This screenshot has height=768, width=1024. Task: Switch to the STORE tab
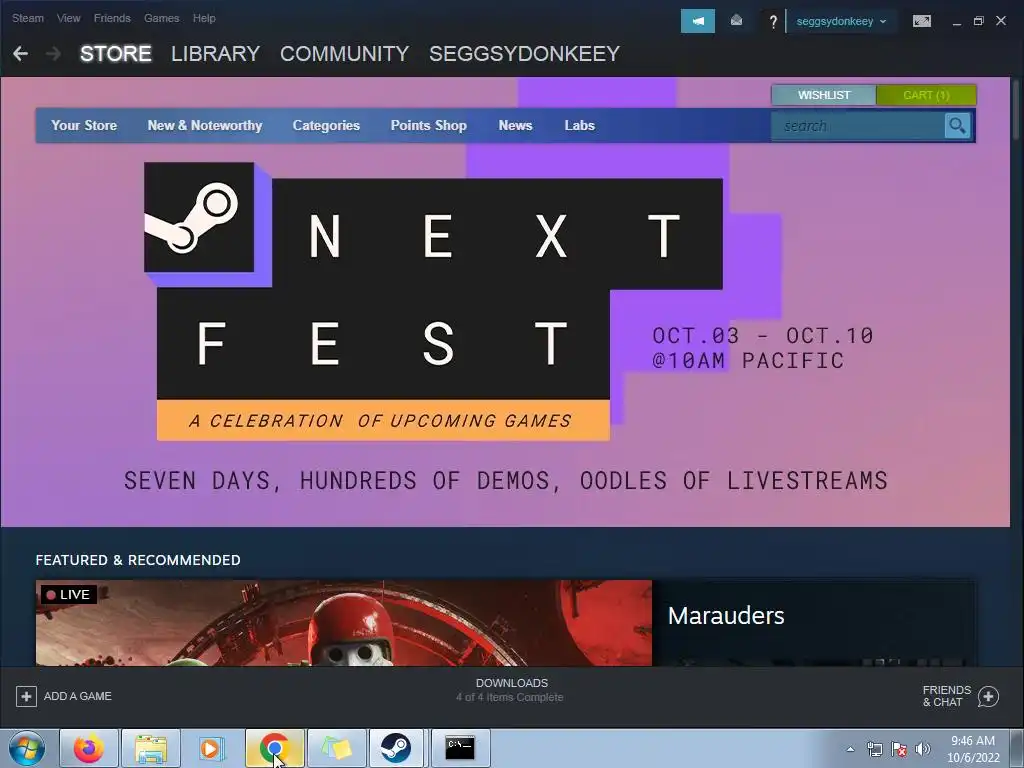[116, 54]
